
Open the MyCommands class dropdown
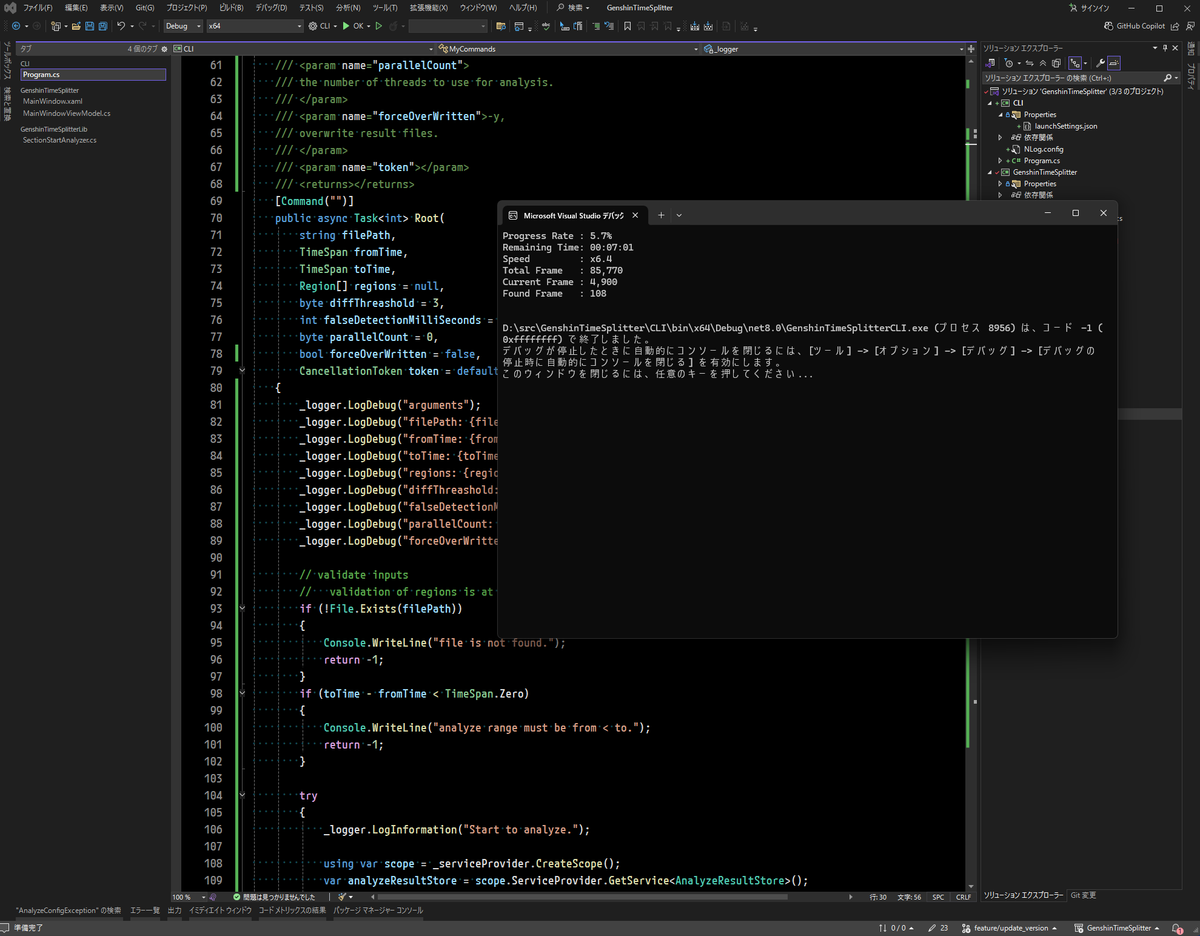click(x=567, y=48)
